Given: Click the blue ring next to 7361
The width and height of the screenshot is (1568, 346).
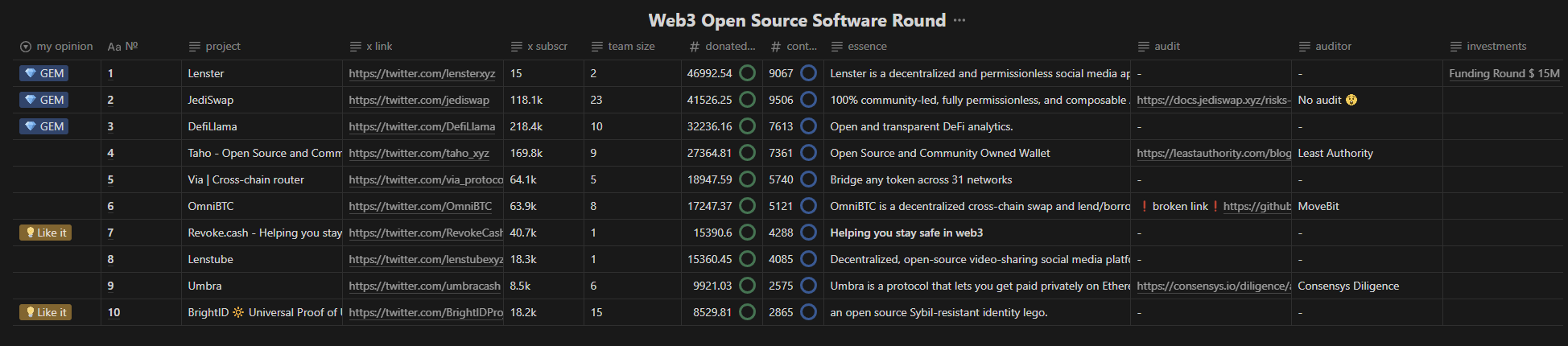Looking at the screenshot, I should point(809,153).
